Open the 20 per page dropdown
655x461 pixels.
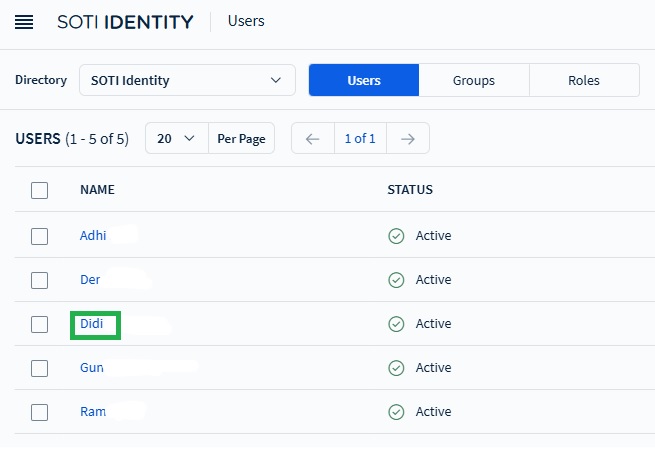(176, 139)
